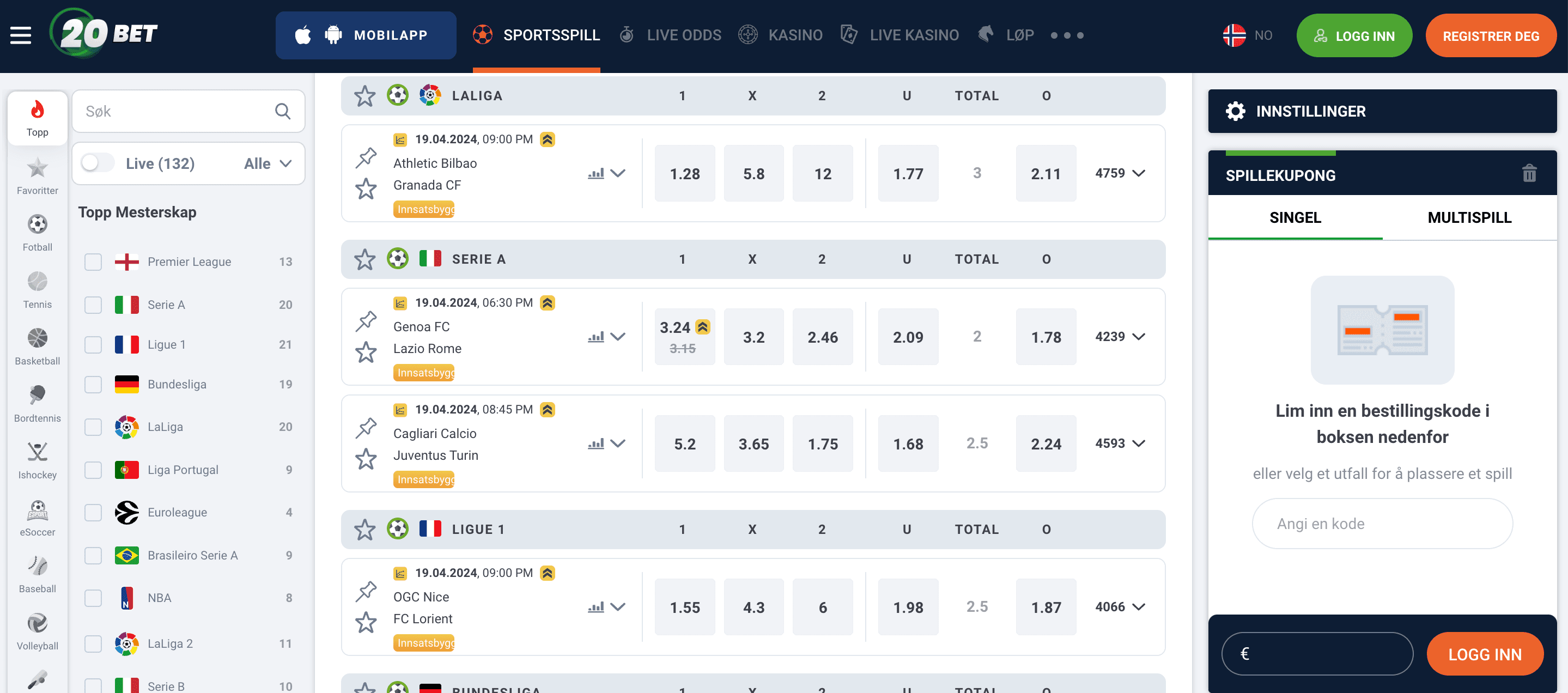
Task: Star the Genoa FC vs Lazio match
Action: pyautogui.click(x=366, y=352)
